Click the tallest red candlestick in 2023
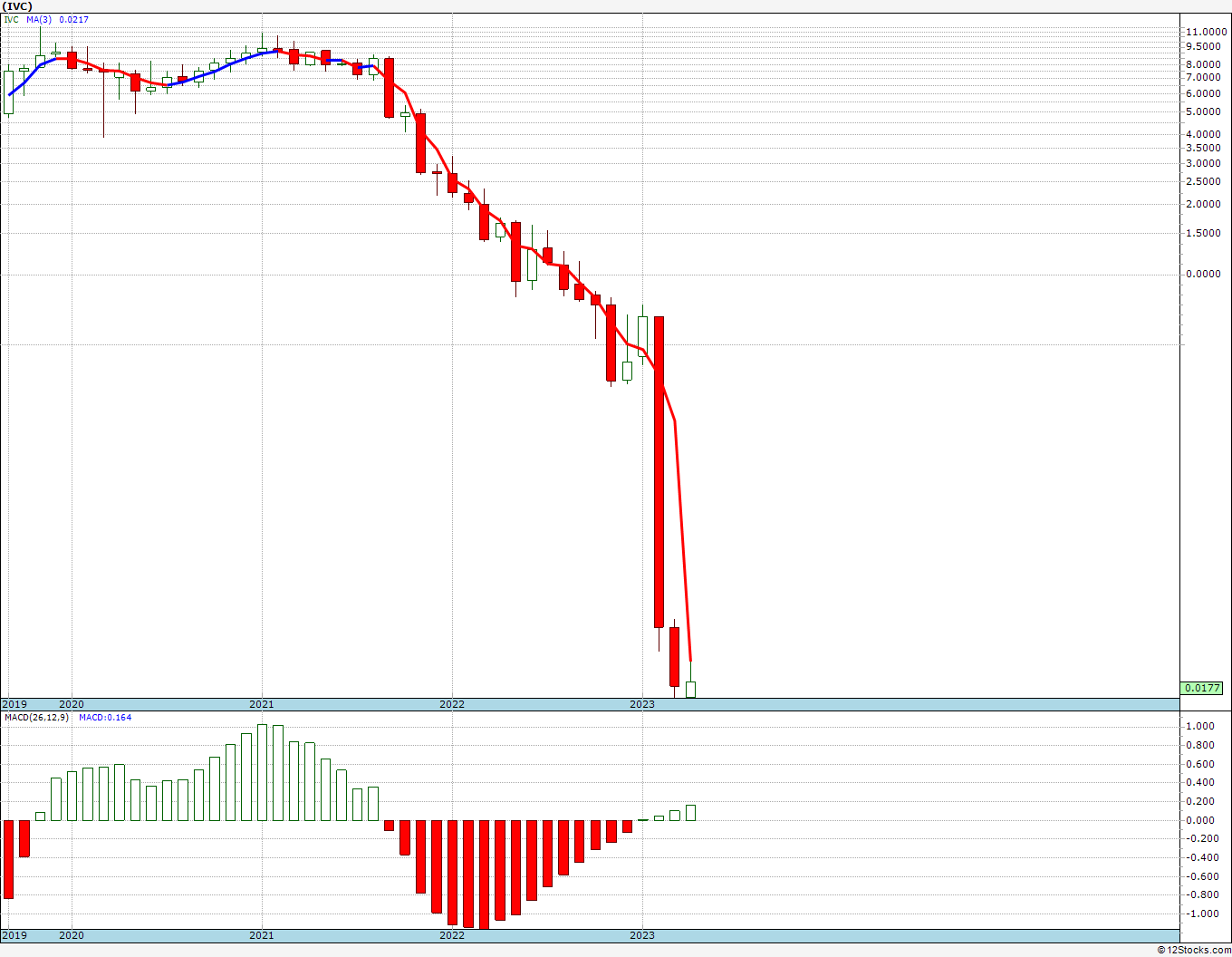Image resolution: width=1232 pixels, height=957 pixels. 659,472
